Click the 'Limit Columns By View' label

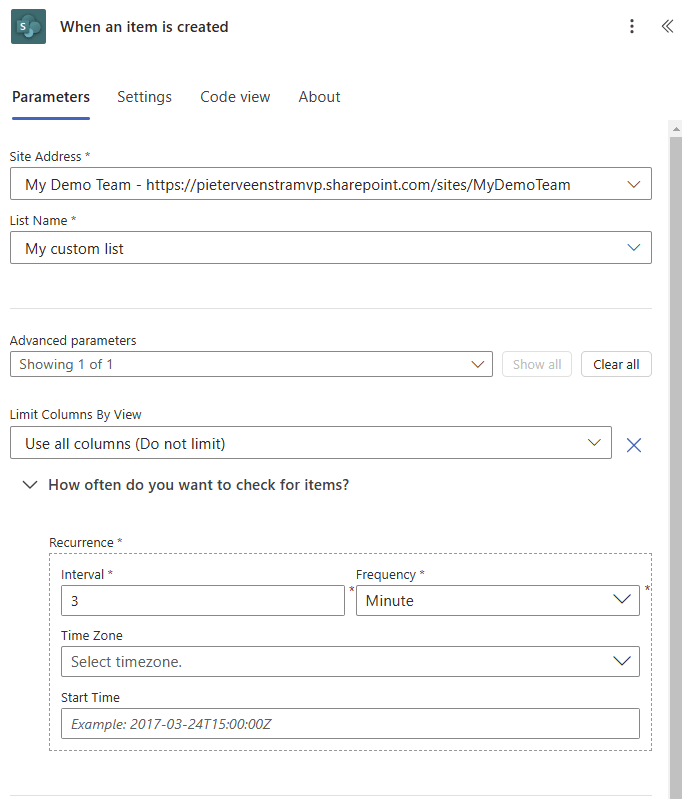pyautogui.click(x=75, y=415)
